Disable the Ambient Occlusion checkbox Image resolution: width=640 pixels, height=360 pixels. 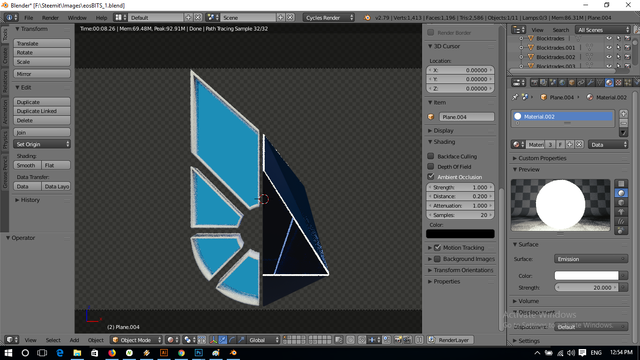pyautogui.click(x=431, y=176)
